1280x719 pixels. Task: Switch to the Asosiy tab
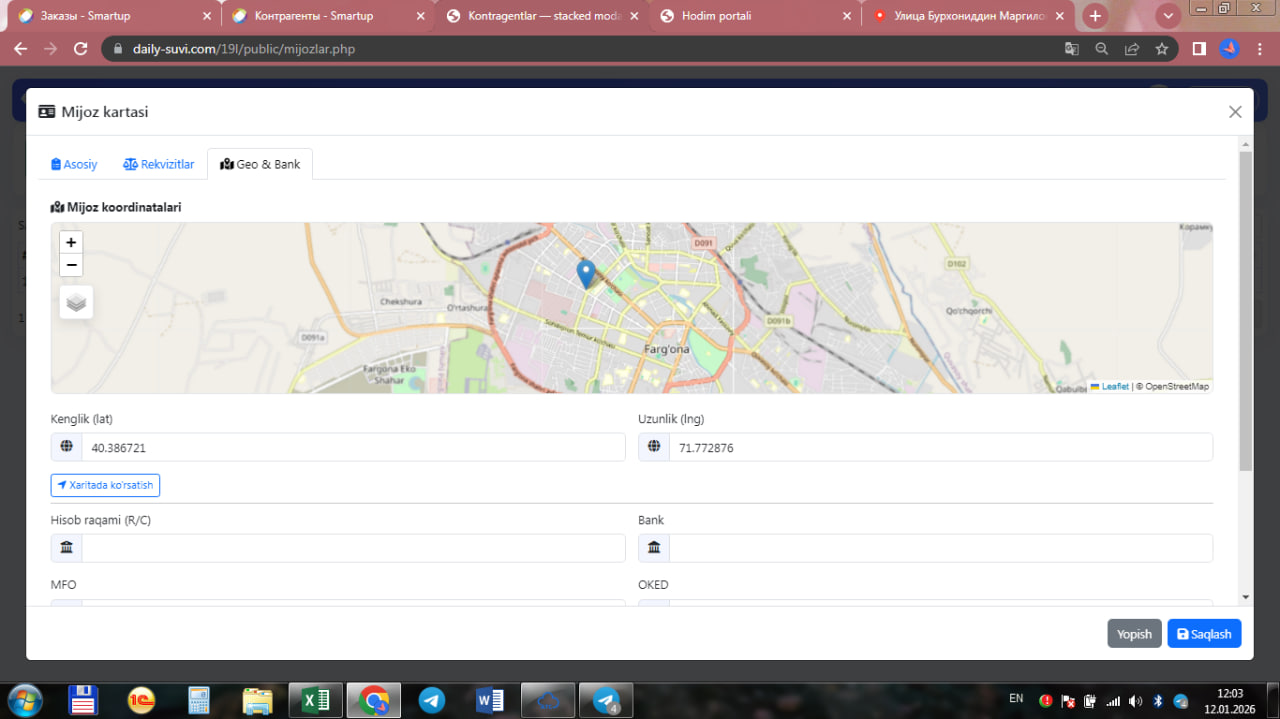74,164
